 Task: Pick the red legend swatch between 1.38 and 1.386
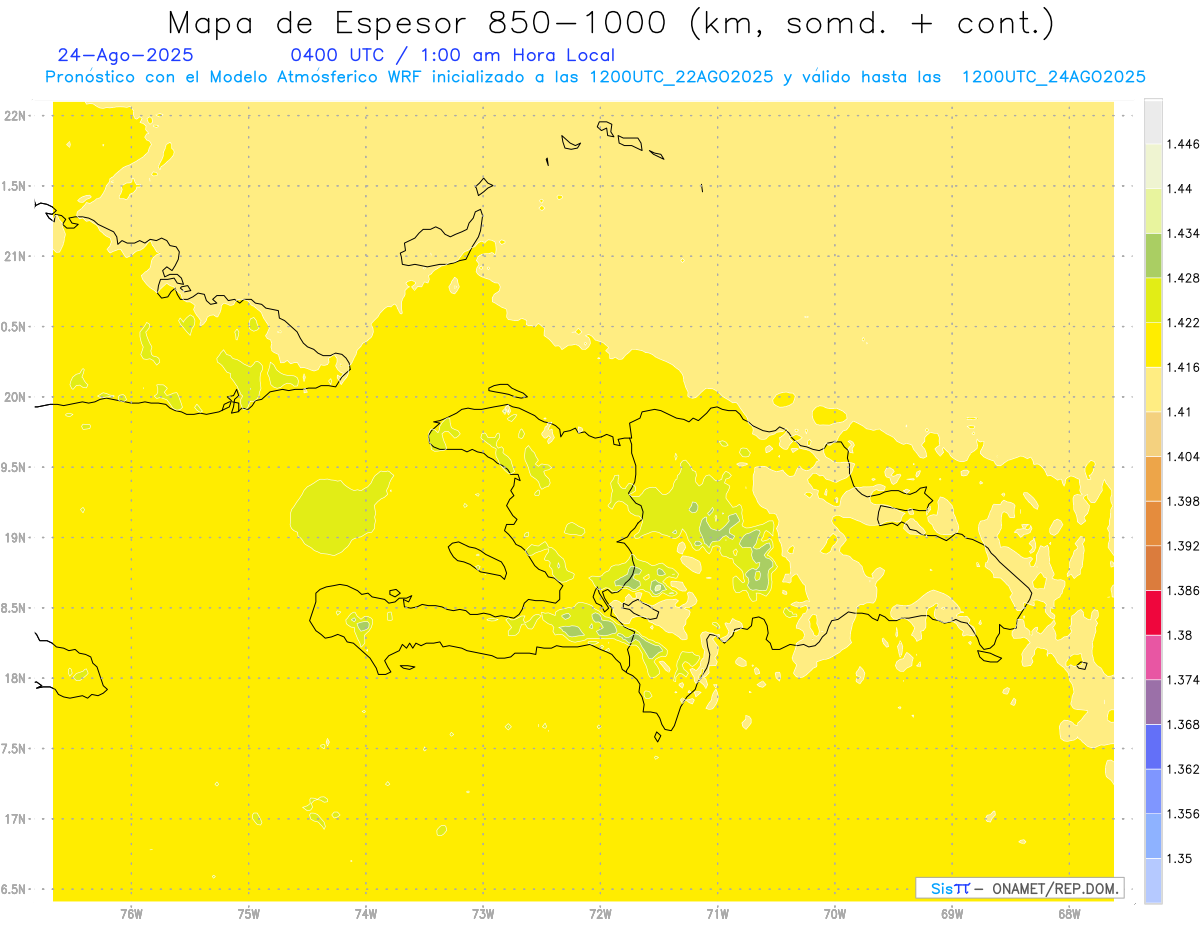(1153, 613)
